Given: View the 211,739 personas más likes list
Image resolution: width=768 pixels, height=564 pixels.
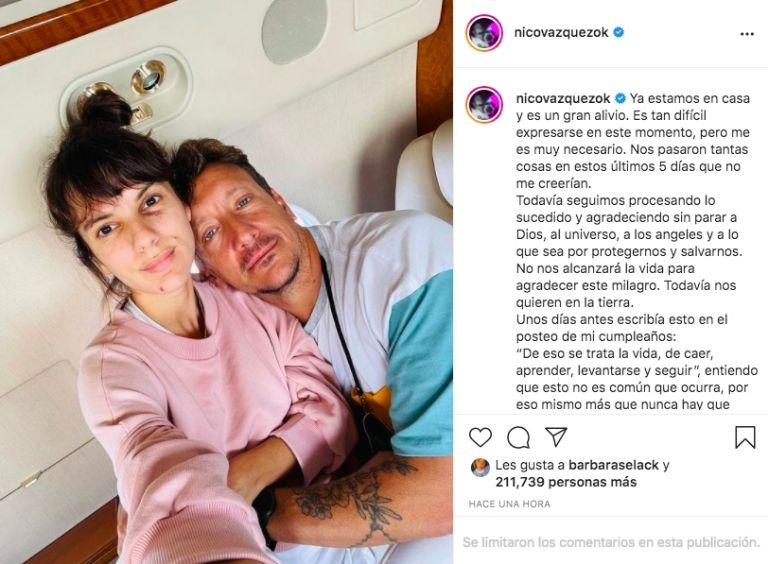Looking at the screenshot, I should tap(566, 482).
